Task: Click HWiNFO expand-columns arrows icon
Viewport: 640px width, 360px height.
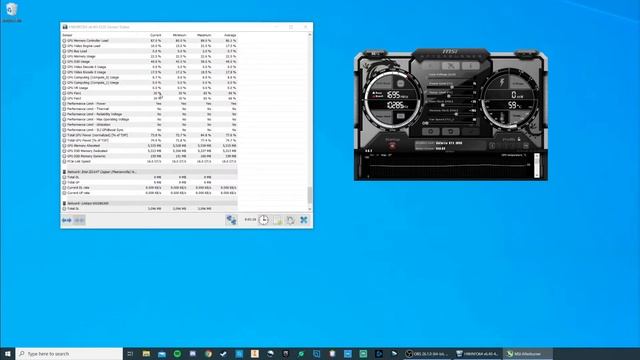Action: click(67, 220)
